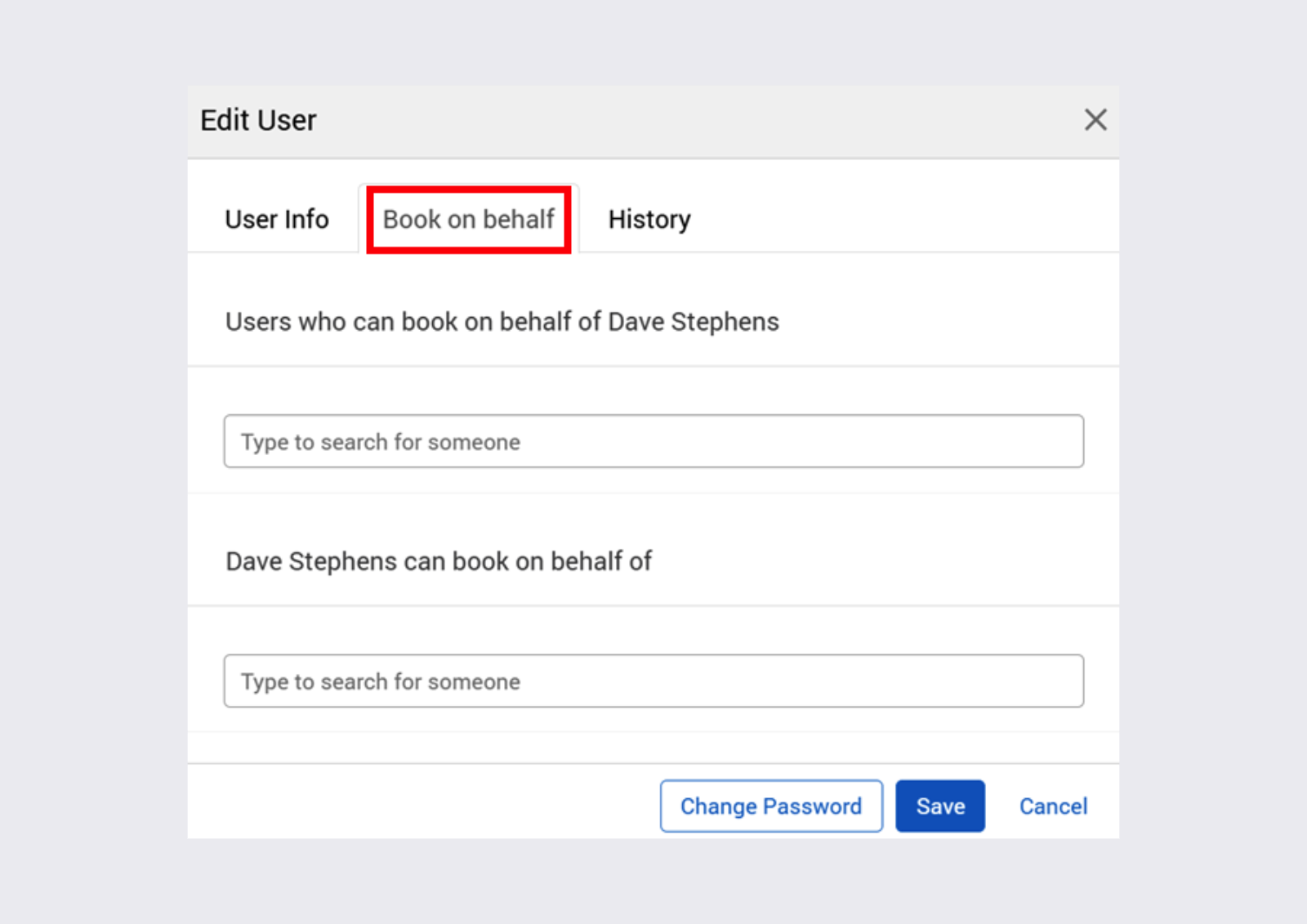Click 'Users who can book on behalf' heading

502,322
